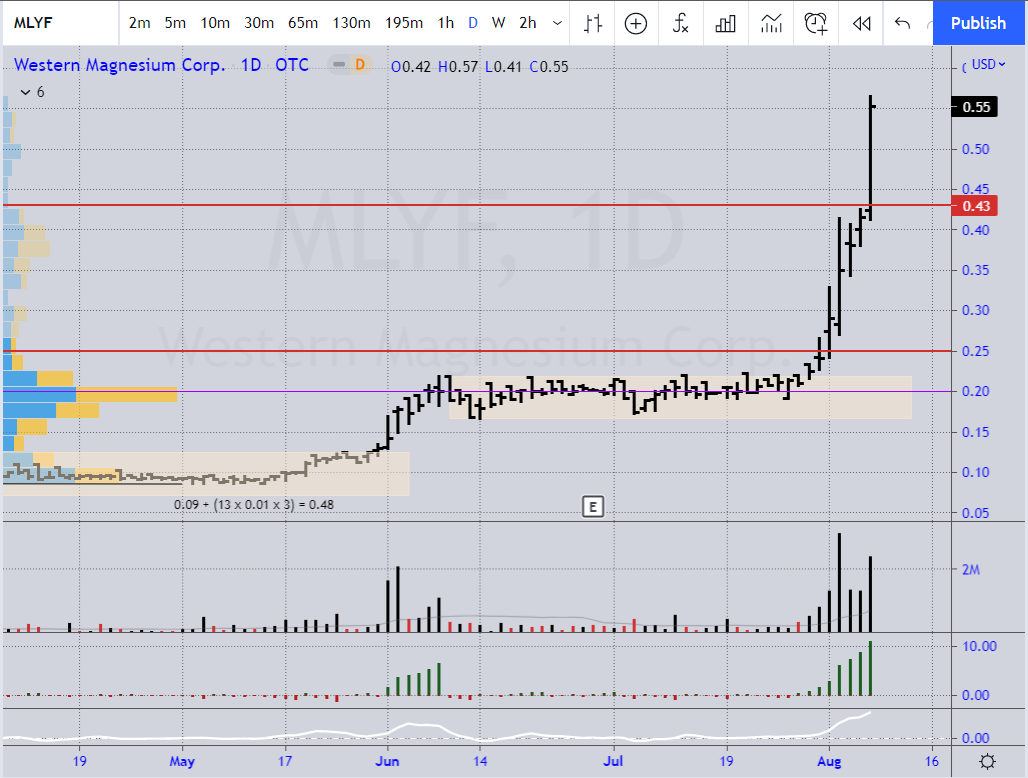Switch to the W weekly timeframe
The width and height of the screenshot is (1028, 778).
[498, 23]
